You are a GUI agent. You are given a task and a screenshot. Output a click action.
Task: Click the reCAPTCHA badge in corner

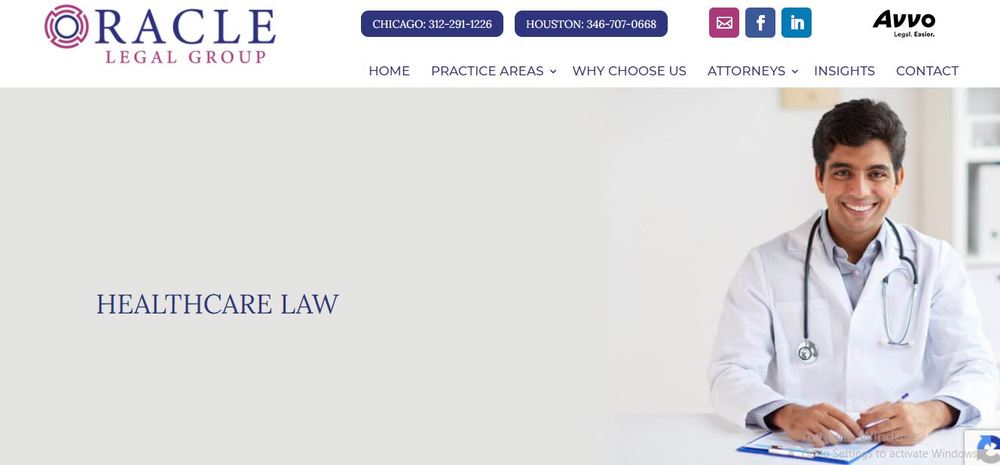(x=983, y=447)
